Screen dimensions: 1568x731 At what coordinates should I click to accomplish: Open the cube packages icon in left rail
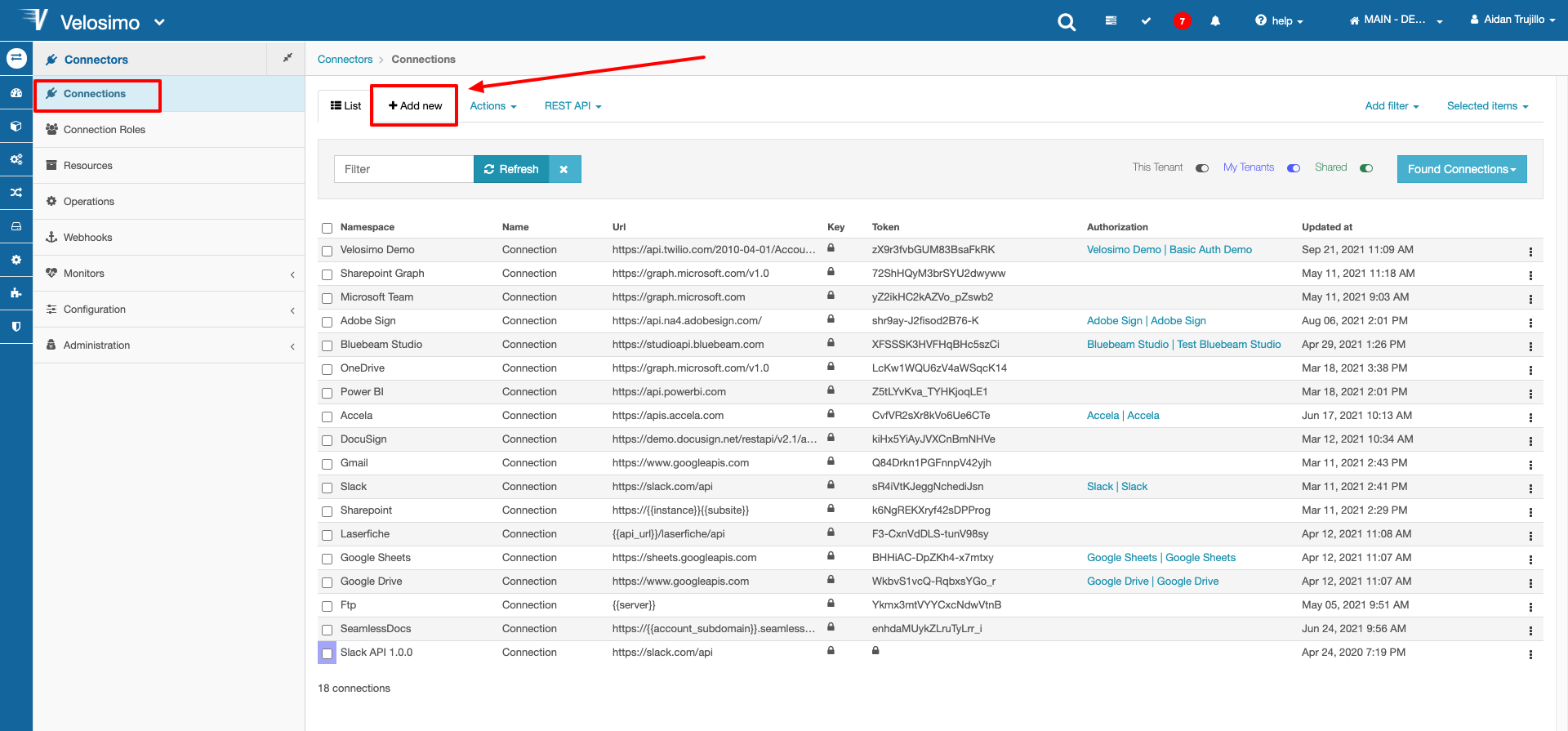click(16, 127)
